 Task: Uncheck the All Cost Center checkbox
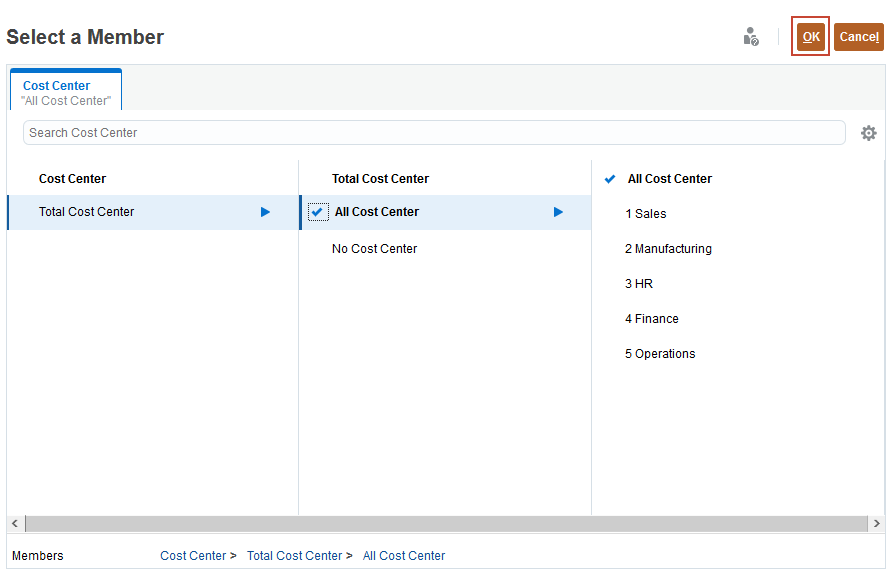(x=317, y=212)
